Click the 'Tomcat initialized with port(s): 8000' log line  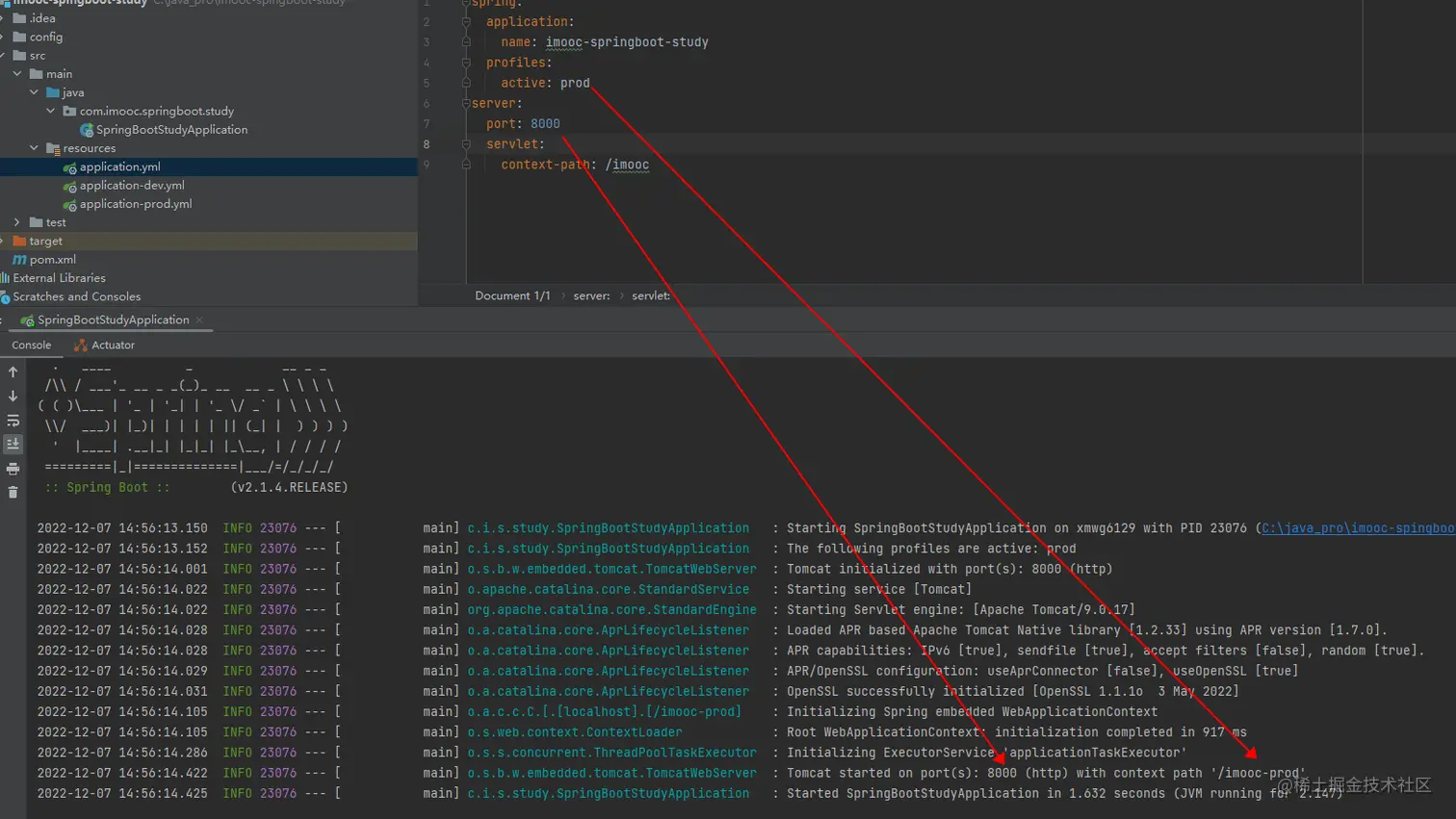coord(949,569)
